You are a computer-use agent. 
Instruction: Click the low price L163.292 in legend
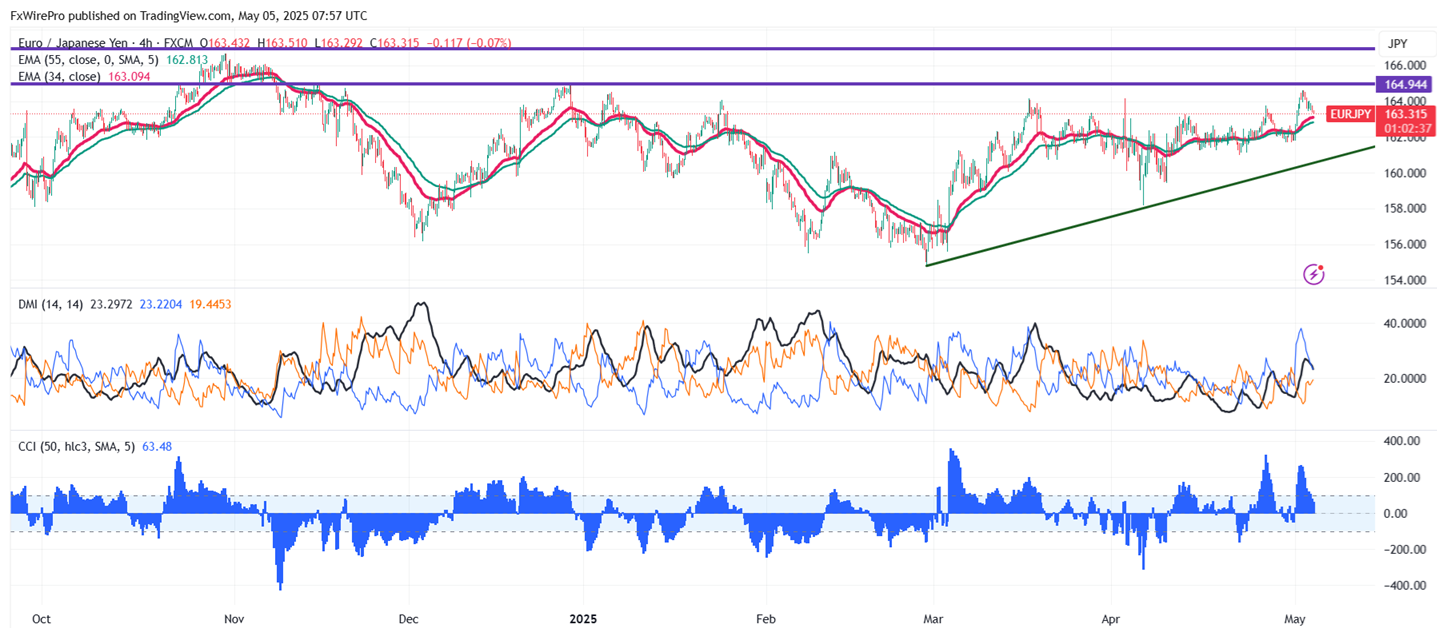pos(337,43)
